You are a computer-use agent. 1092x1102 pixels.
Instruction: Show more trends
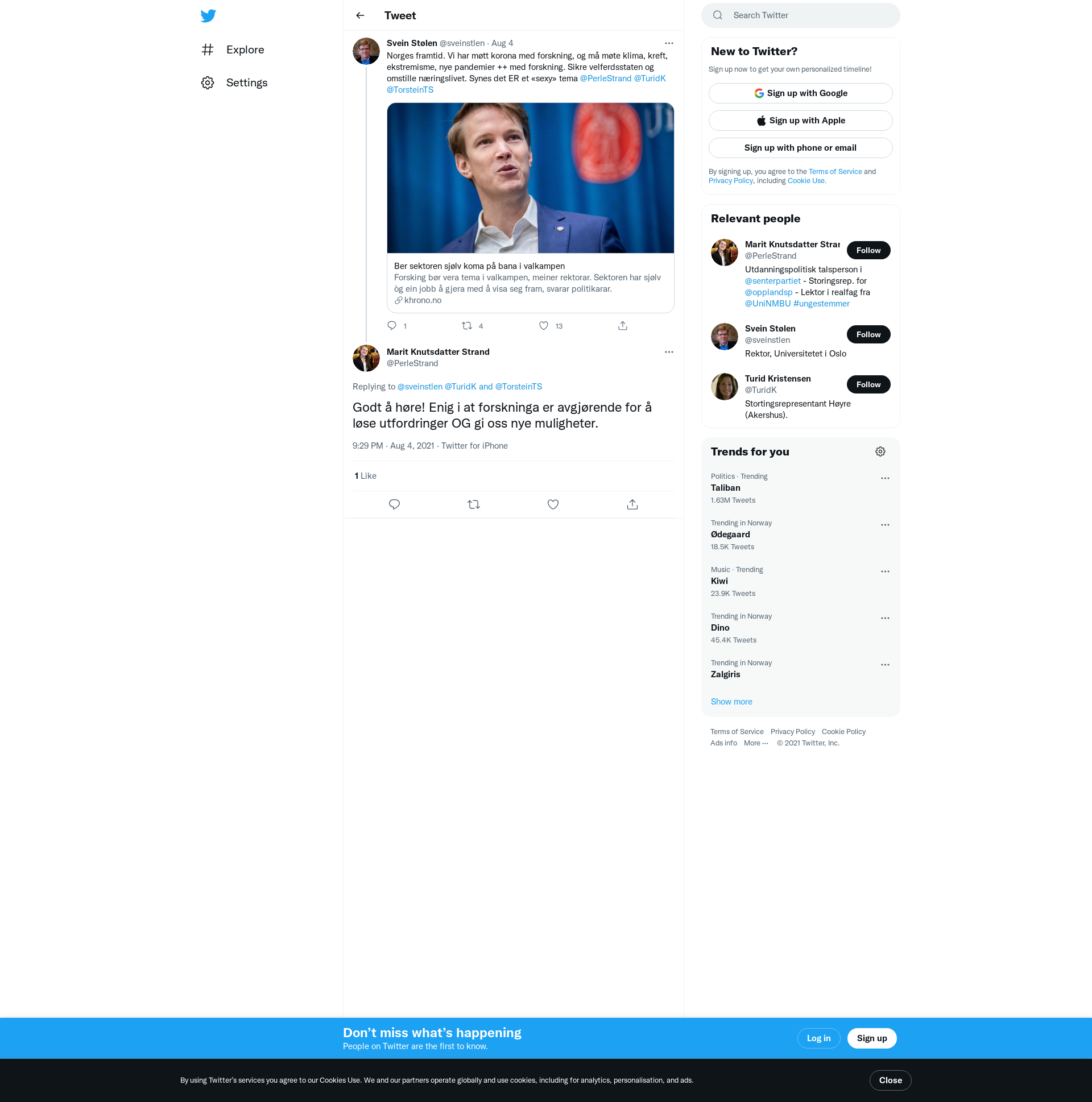point(731,702)
